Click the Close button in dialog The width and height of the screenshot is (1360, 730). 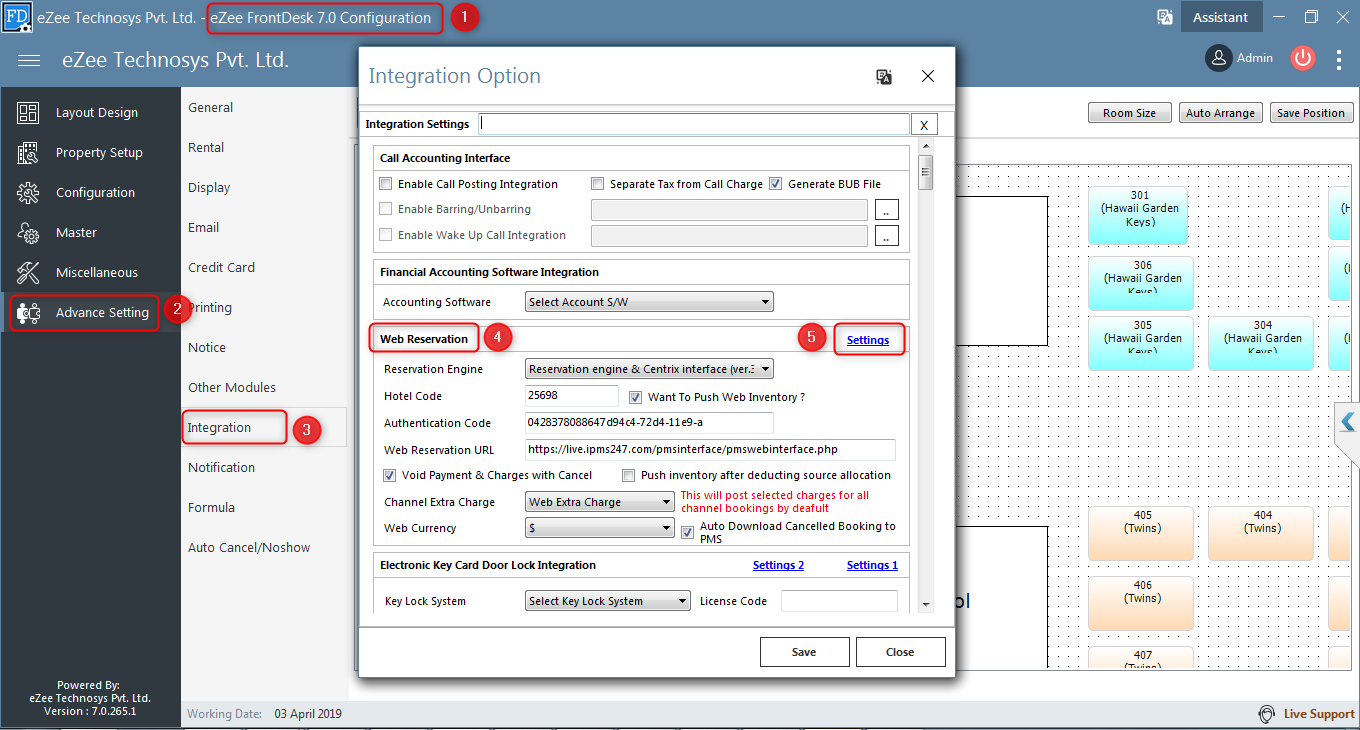click(x=900, y=652)
